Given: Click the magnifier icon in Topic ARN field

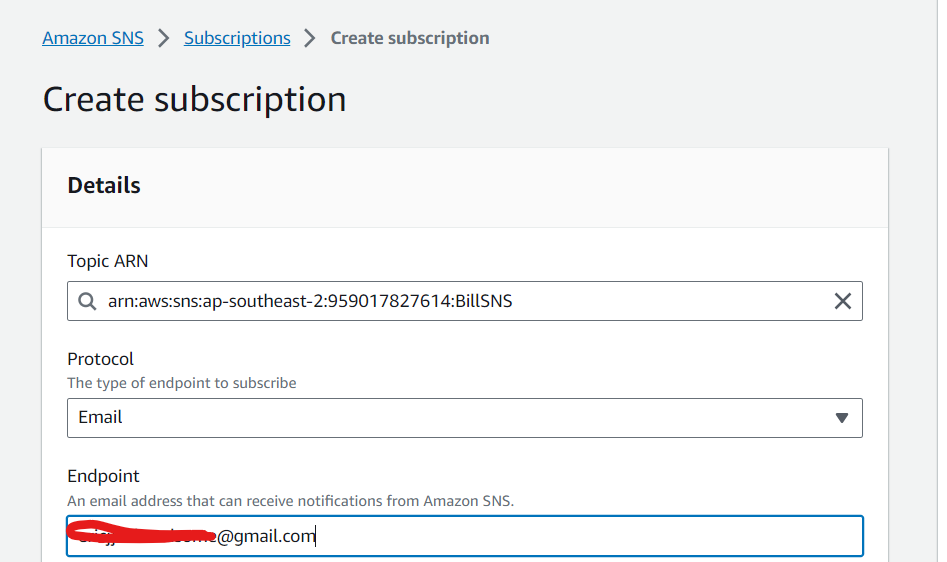Looking at the screenshot, I should pos(87,301).
